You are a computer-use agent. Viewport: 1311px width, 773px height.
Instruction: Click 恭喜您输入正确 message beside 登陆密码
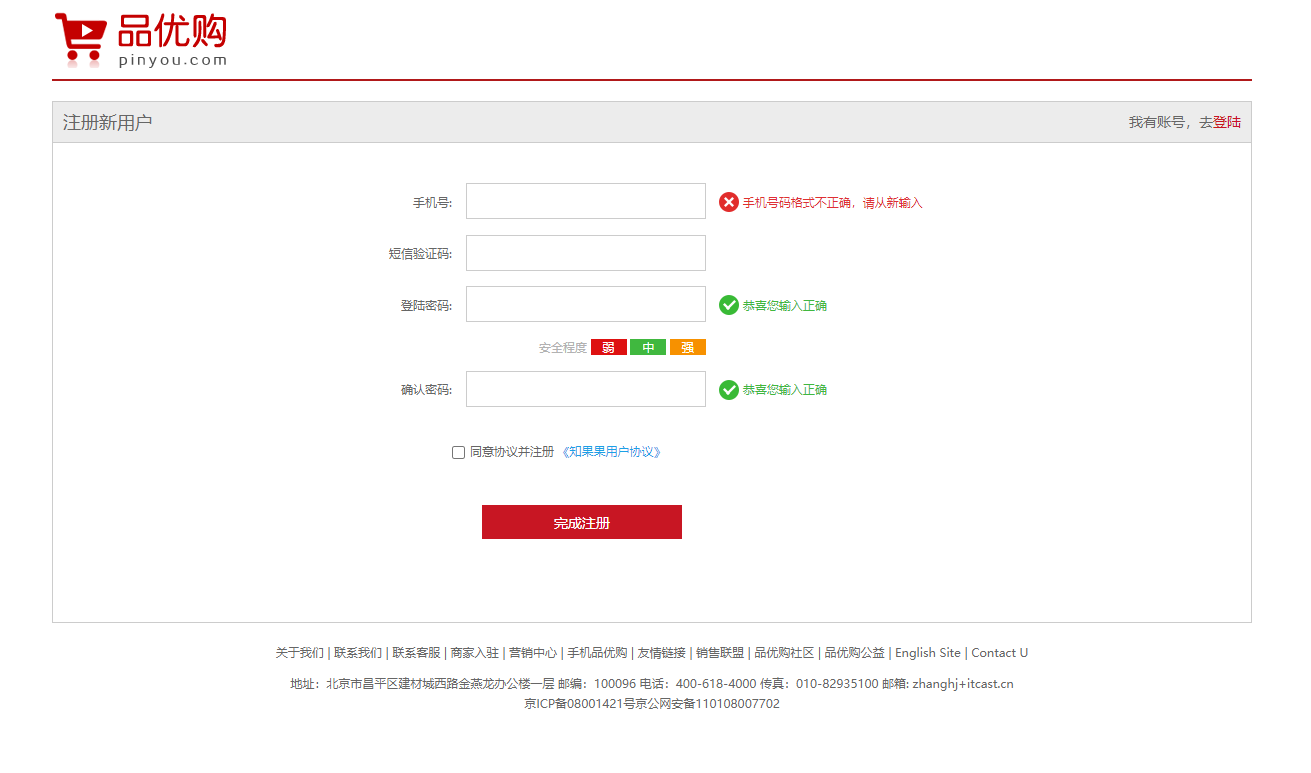[785, 306]
